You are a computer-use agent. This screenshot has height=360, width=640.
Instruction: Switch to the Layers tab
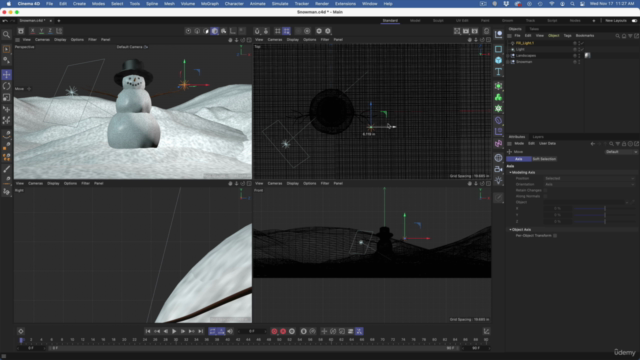[538, 137]
